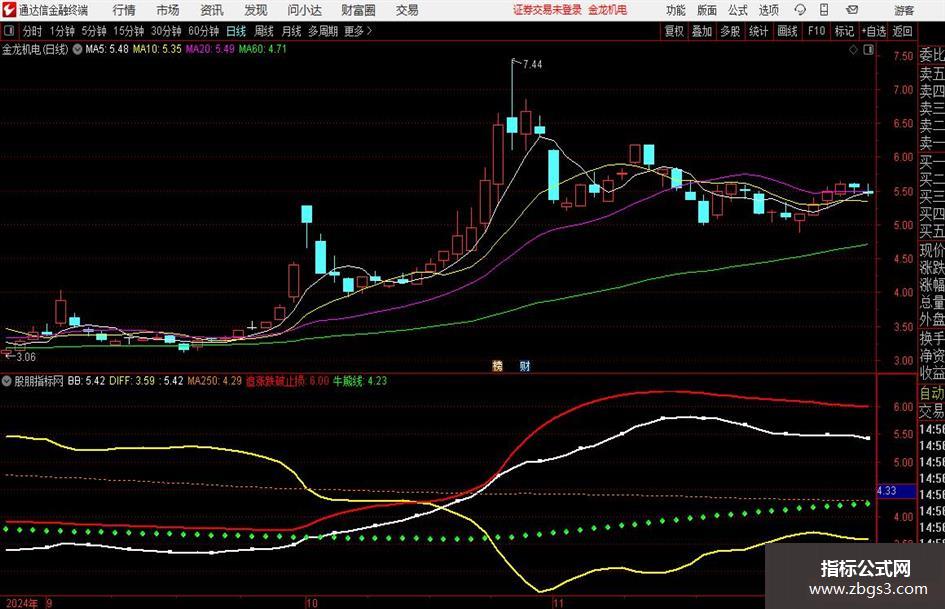Switch to 60分钟 period tab
The height and width of the screenshot is (609, 945).
tap(204, 31)
